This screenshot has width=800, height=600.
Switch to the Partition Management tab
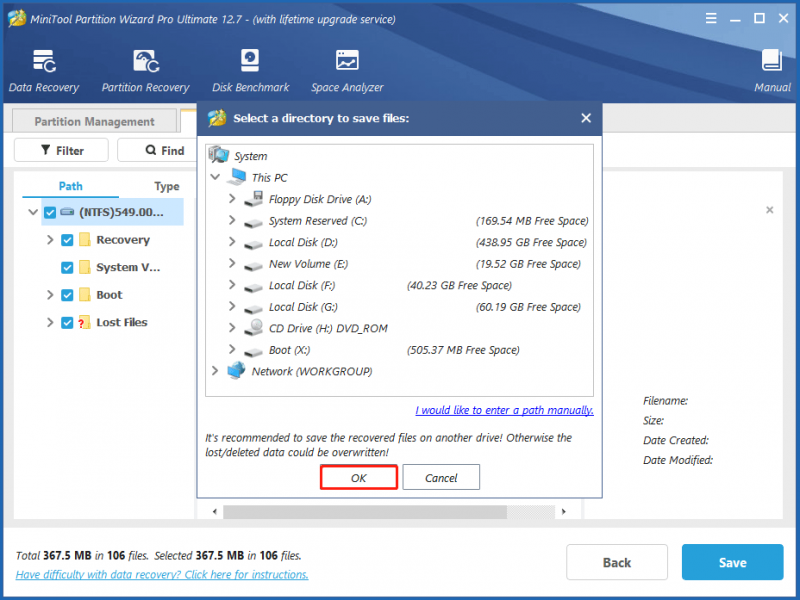click(94, 121)
